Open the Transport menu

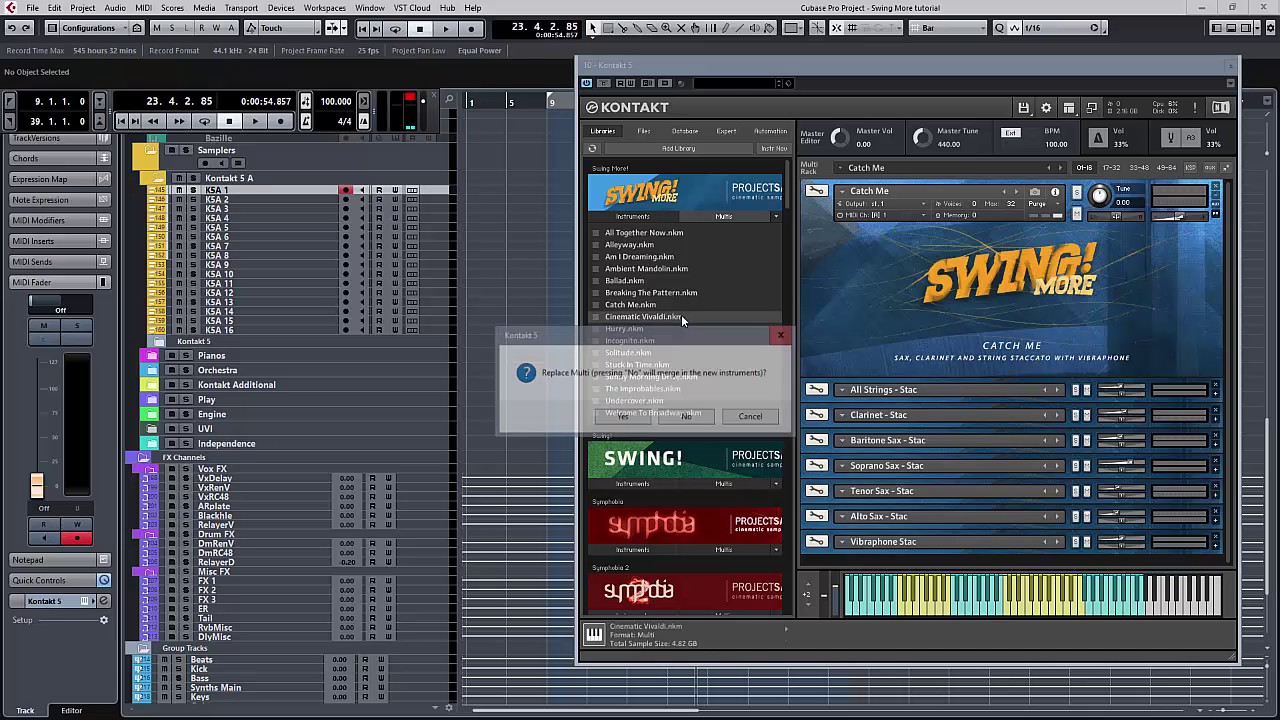[241, 8]
